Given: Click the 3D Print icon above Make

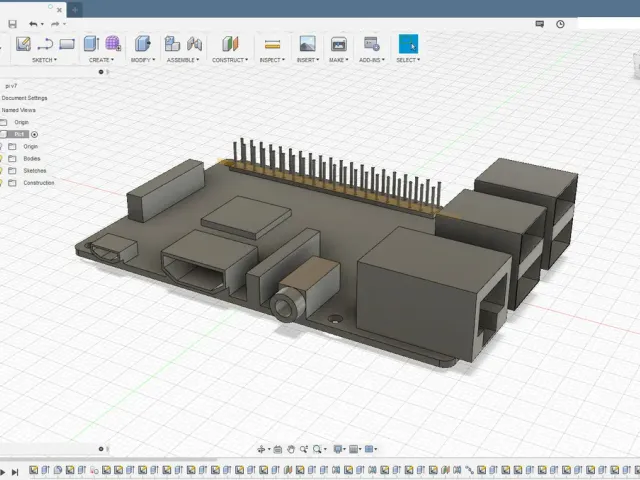Looking at the screenshot, I should point(338,44).
